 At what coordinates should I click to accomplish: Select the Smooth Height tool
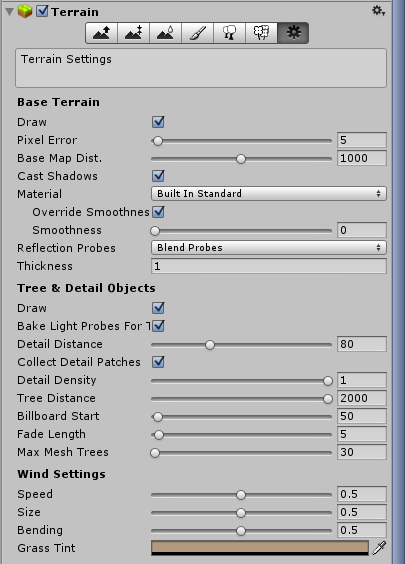coord(165,33)
